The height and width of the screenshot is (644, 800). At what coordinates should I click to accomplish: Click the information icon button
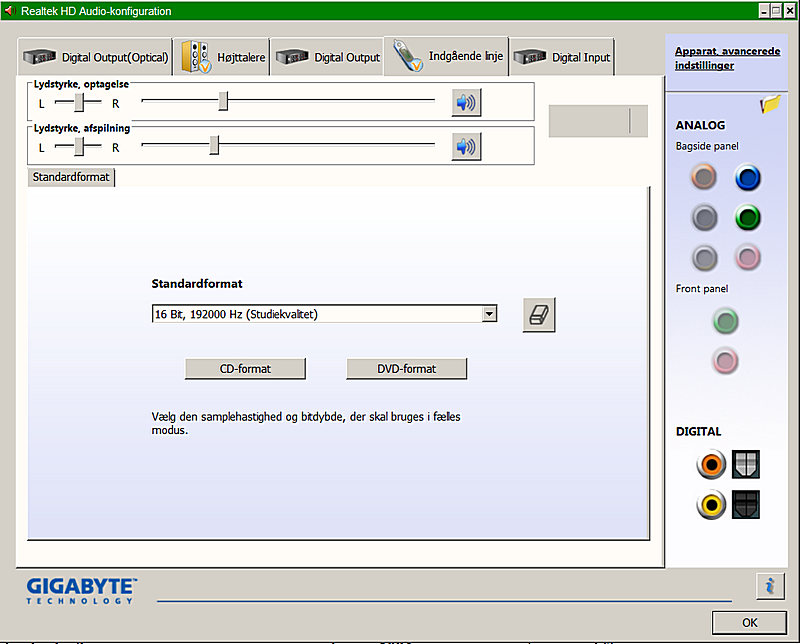[770, 586]
